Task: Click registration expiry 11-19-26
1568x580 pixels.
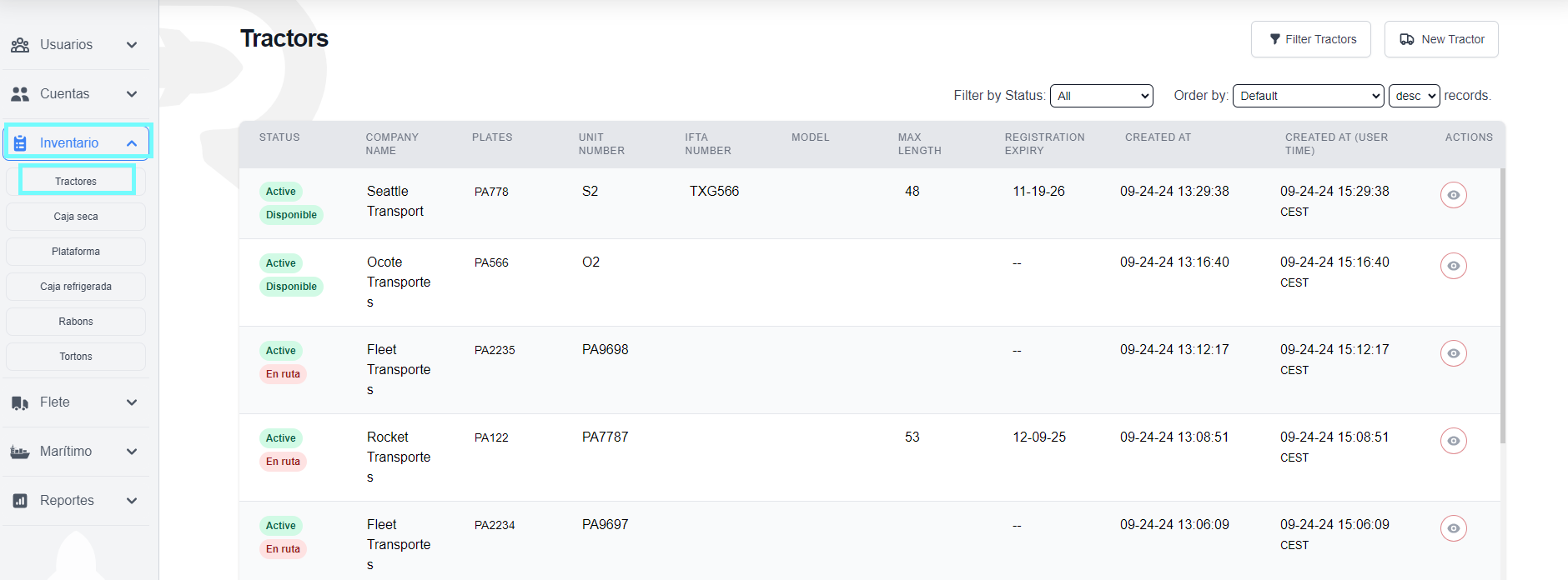Action: point(1039,192)
